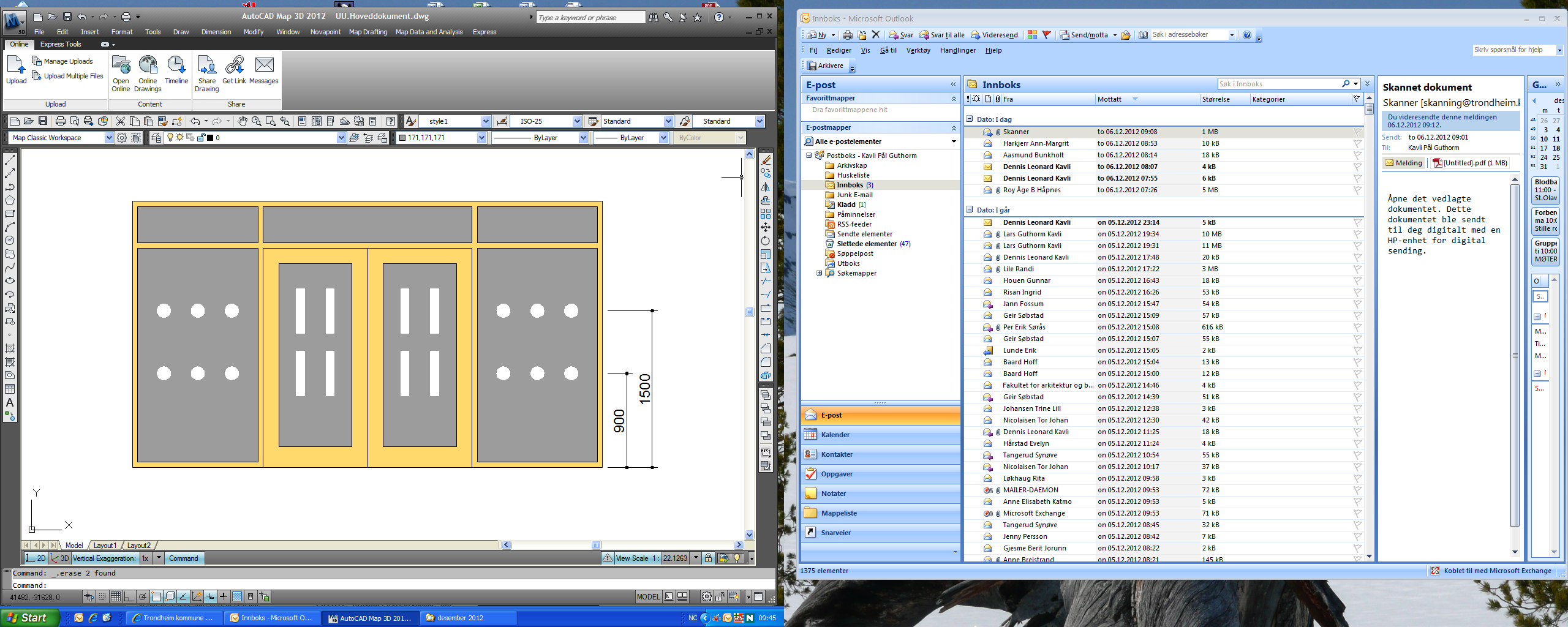Open the Verktøy menu in Outlook
Viewport: 1568px width, 627px height.
click(918, 50)
